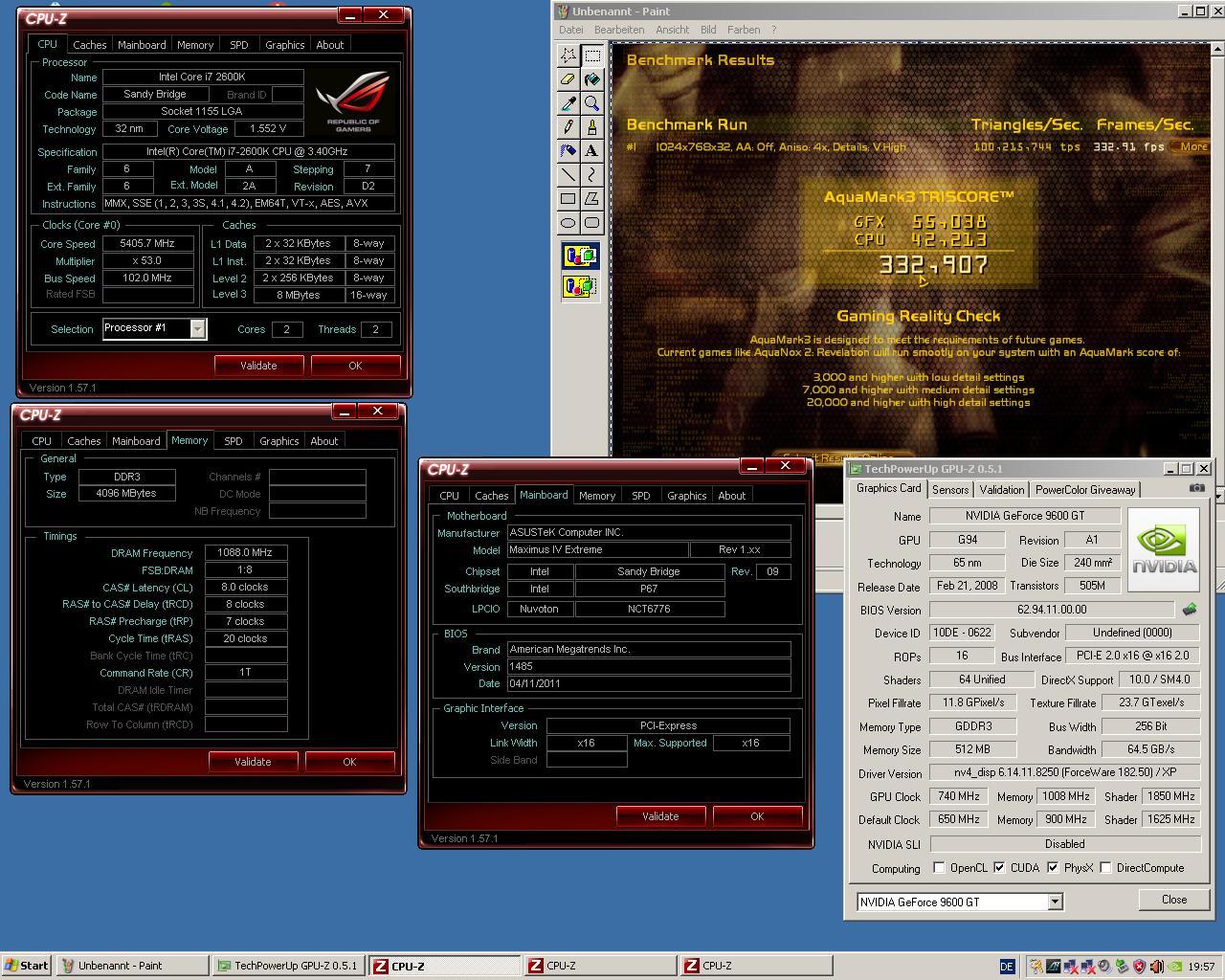Viewport: 1225px width, 980px height.
Task: Open the Bild menu in Paint
Action: click(708, 30)
